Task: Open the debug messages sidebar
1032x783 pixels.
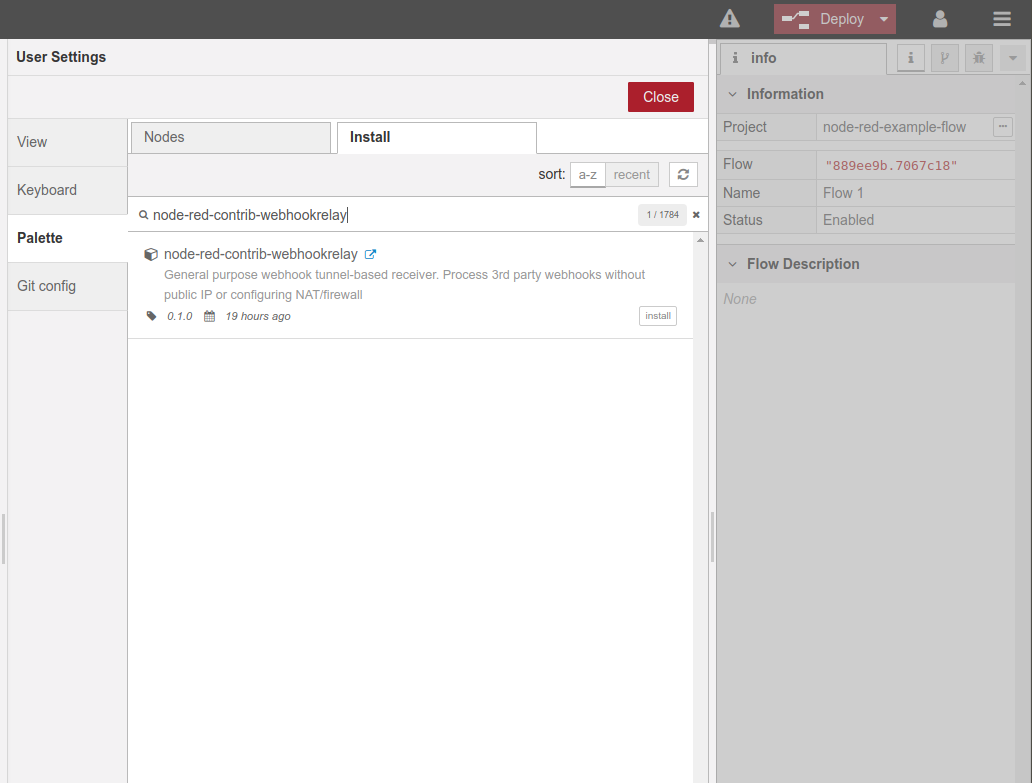Action: tap(978, 58)
